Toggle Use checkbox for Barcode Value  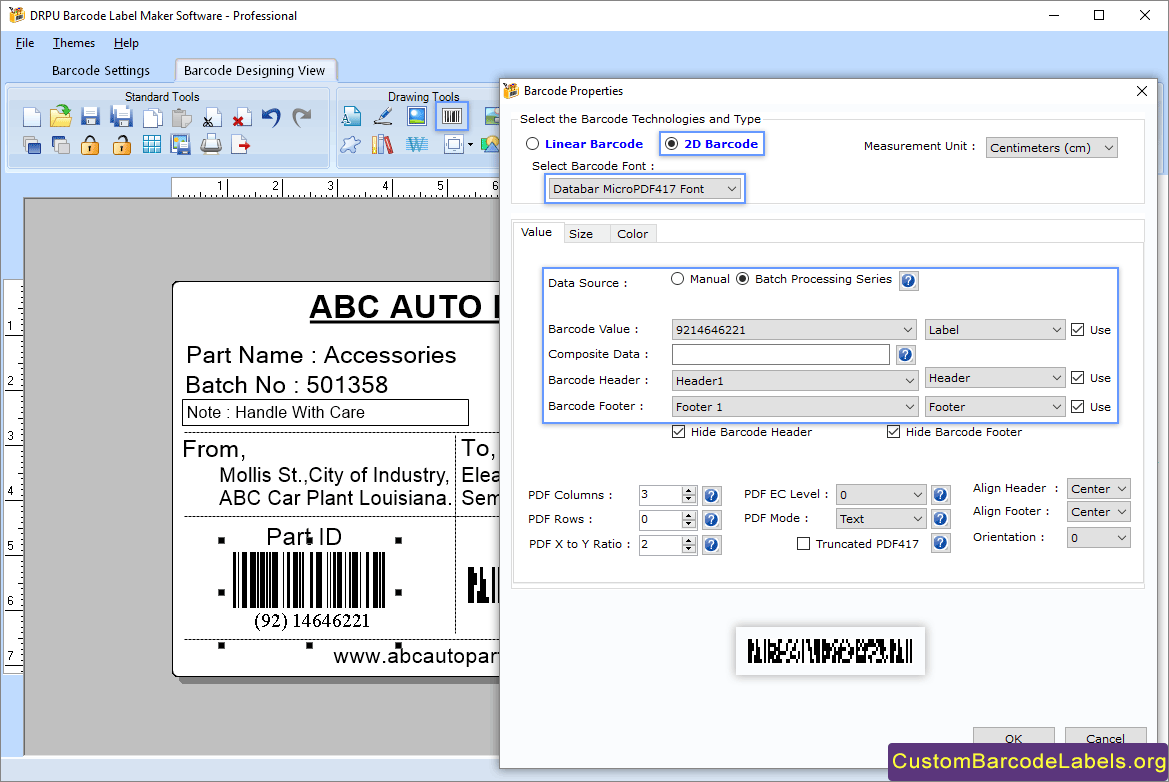1077,329
